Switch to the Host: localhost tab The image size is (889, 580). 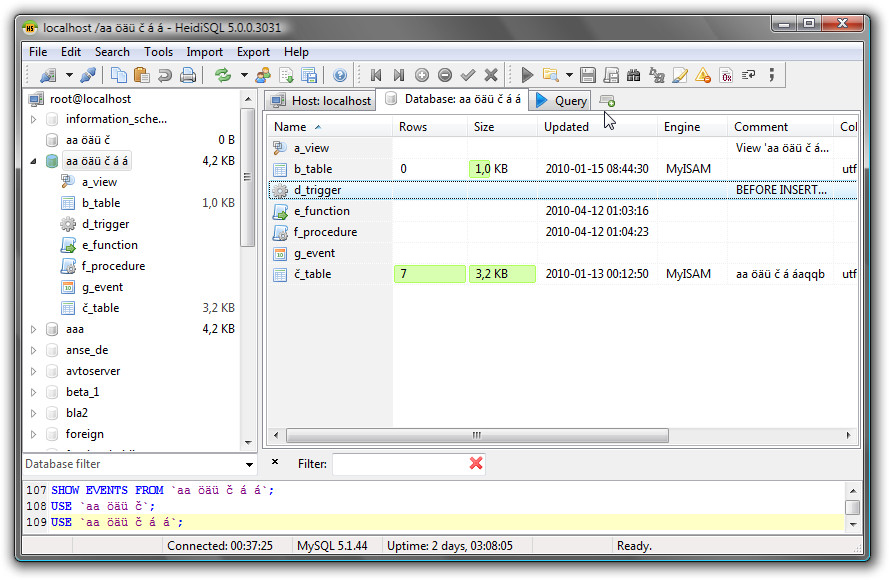320,101
